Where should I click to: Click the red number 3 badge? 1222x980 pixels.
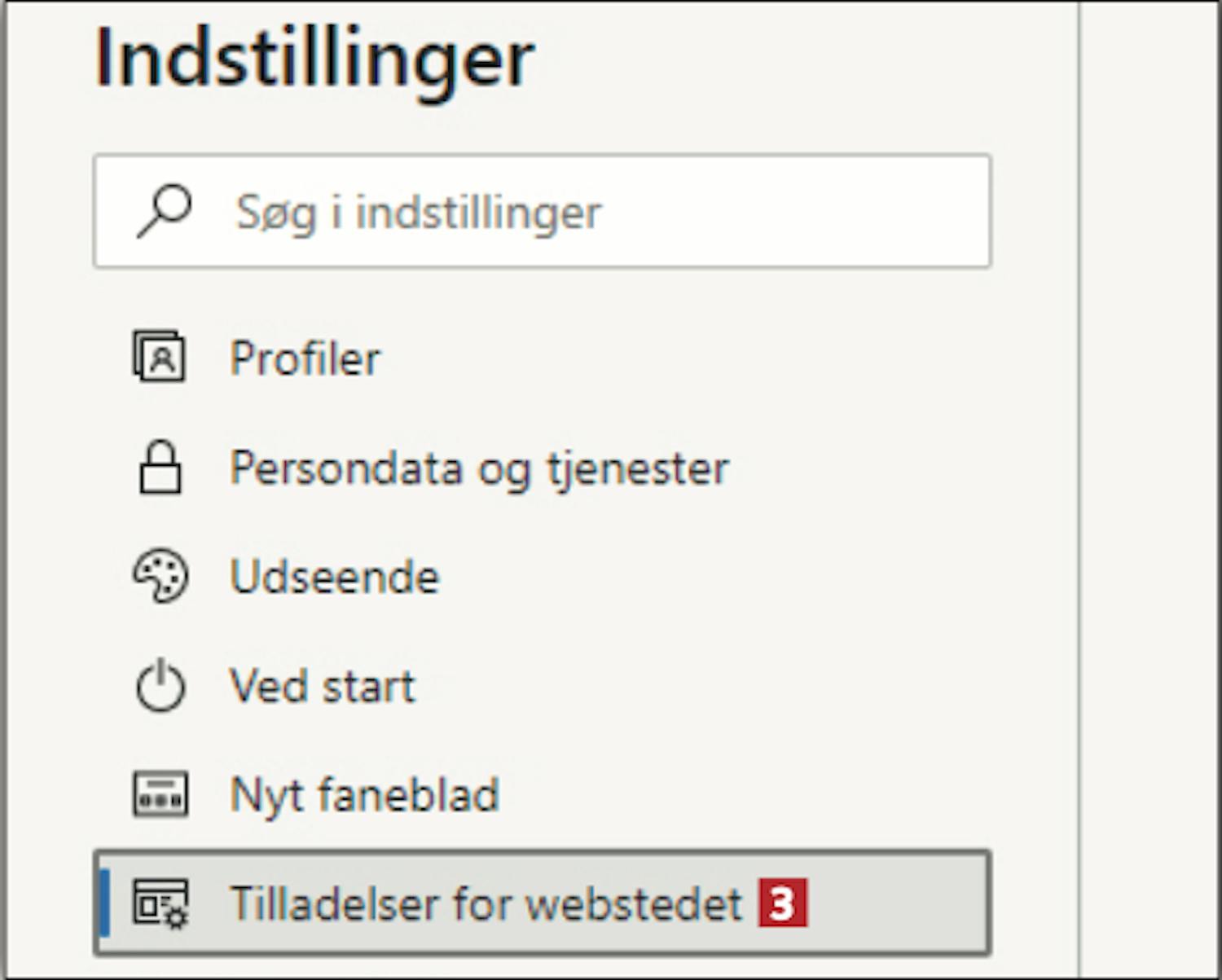pyautogui.click(x=783, y=903)
